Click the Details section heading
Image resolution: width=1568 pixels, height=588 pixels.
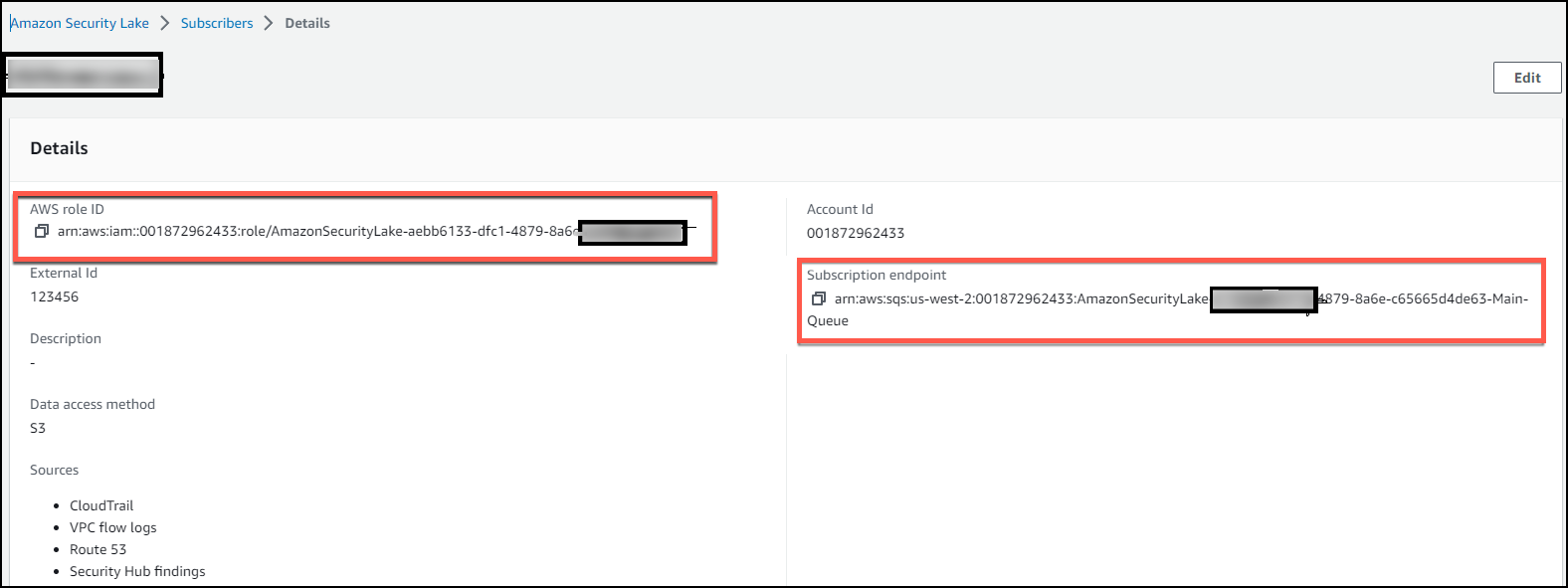pos(59,148)
